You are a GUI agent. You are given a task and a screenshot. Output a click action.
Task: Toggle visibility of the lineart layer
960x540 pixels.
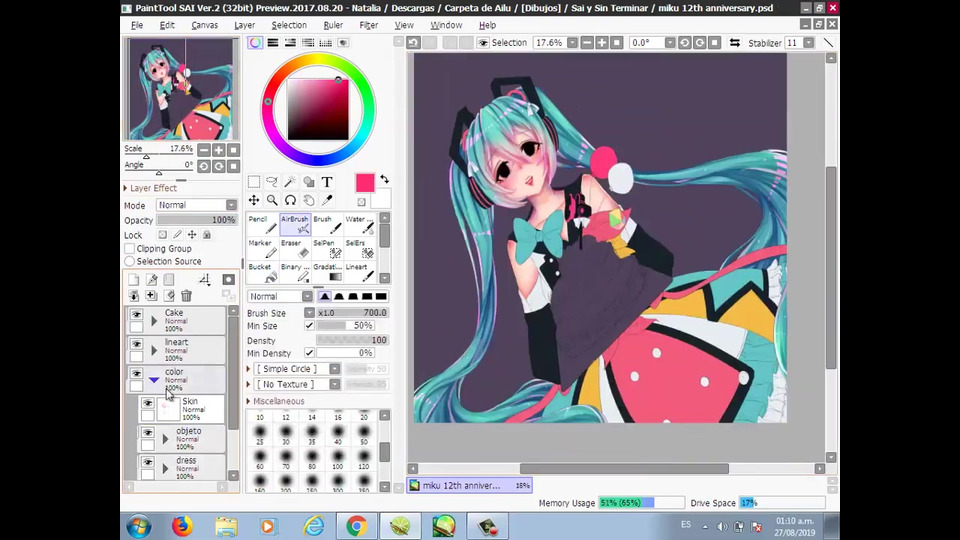click(x=136, y=343)
